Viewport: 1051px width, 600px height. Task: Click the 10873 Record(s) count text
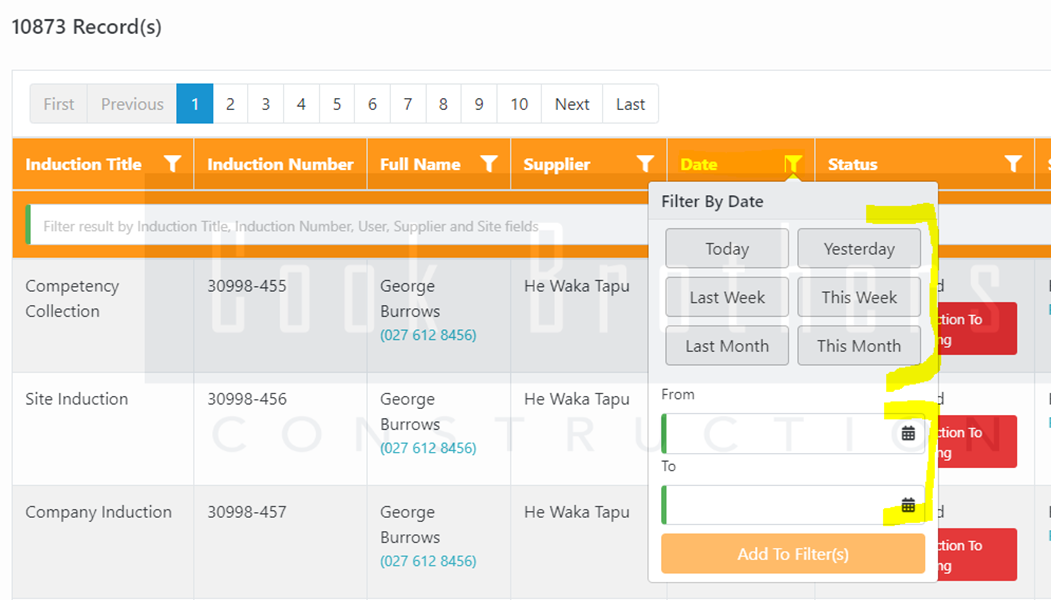point(86,27)
